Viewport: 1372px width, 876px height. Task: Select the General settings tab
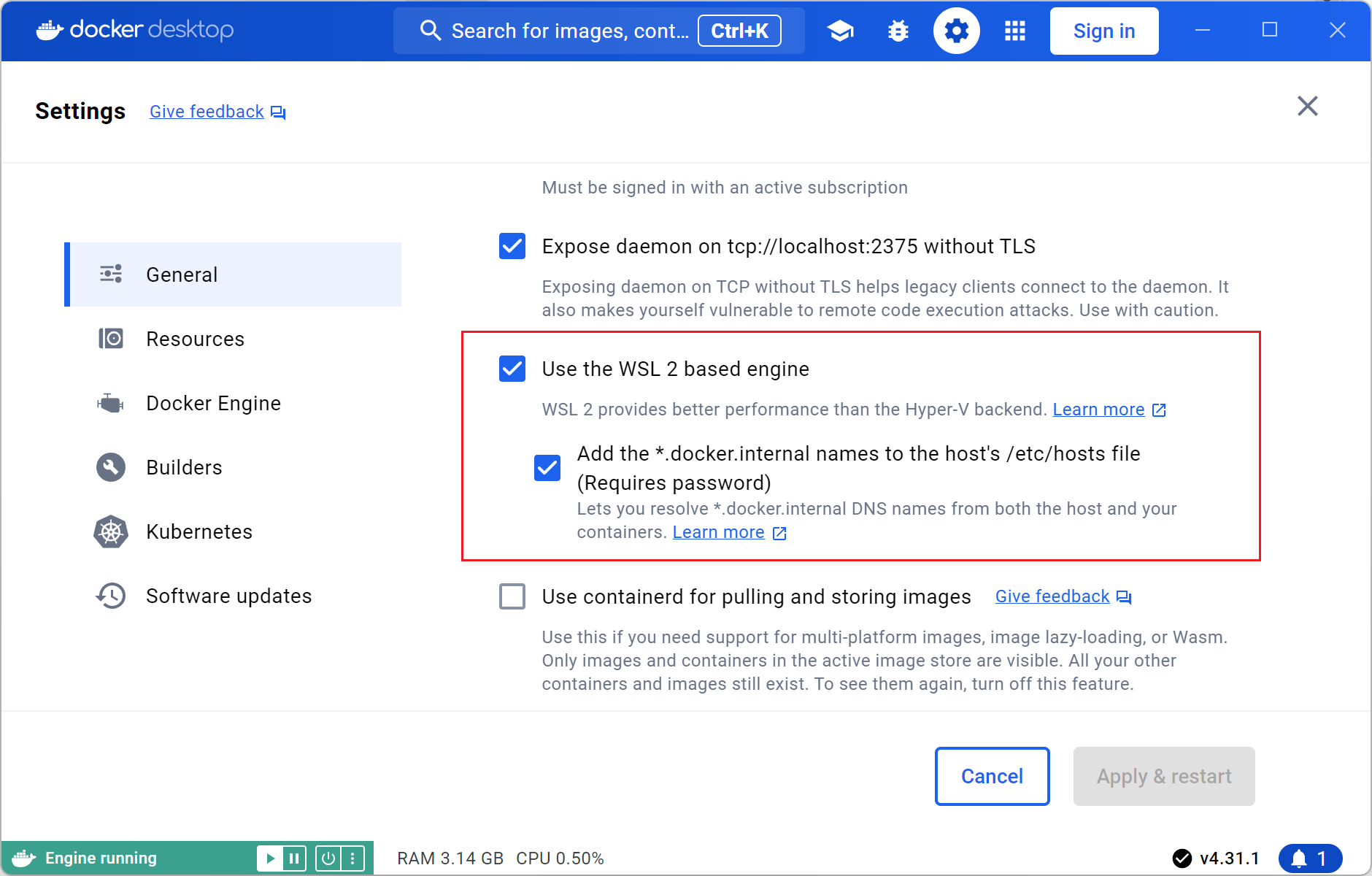coord(233,274)
